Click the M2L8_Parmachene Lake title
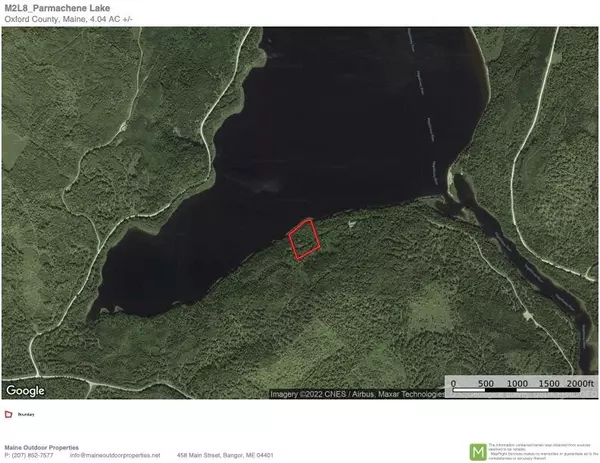This screenshot has height=463, width=600. (57, 8)
